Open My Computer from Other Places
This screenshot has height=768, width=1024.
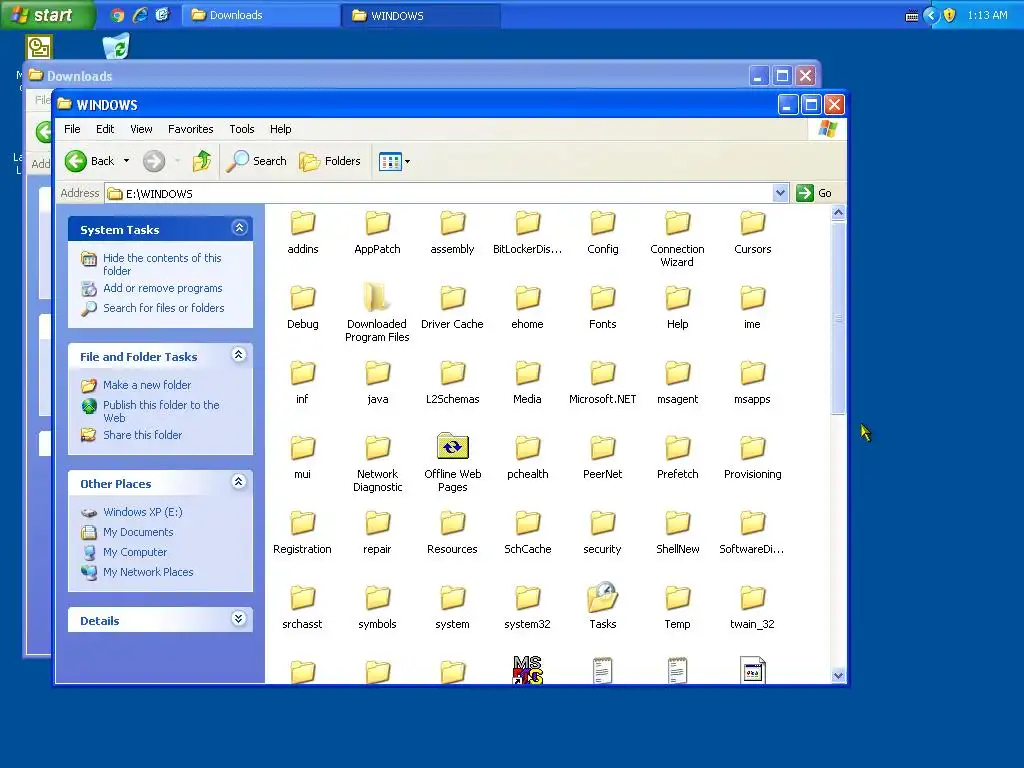[135, 552]
